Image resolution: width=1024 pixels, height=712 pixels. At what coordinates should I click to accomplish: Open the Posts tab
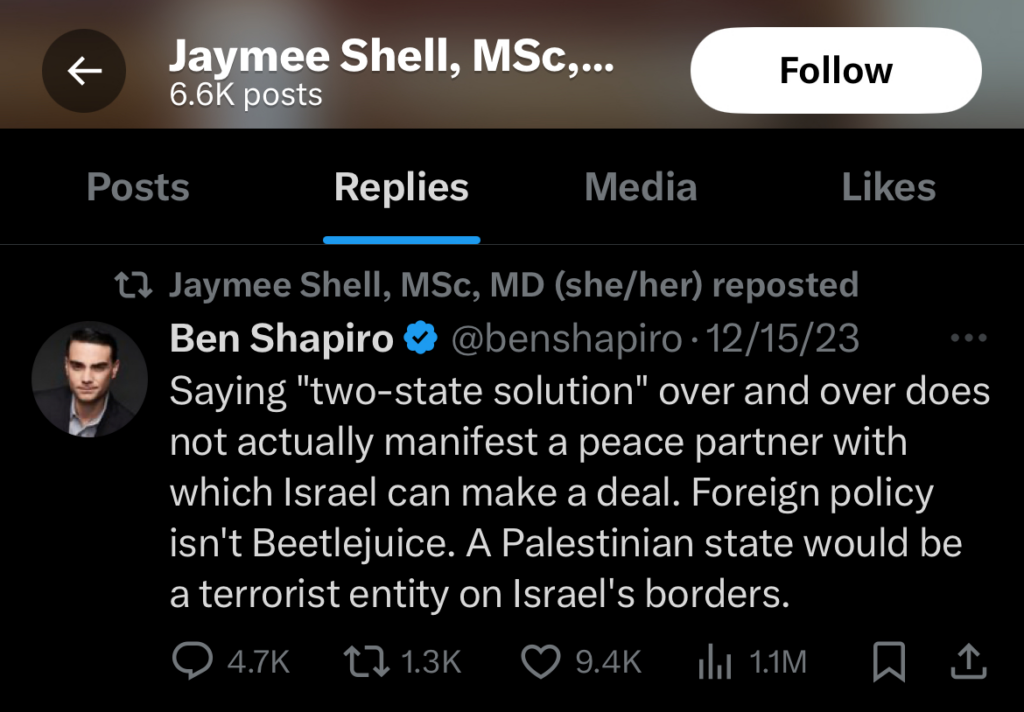coord(137,187)
